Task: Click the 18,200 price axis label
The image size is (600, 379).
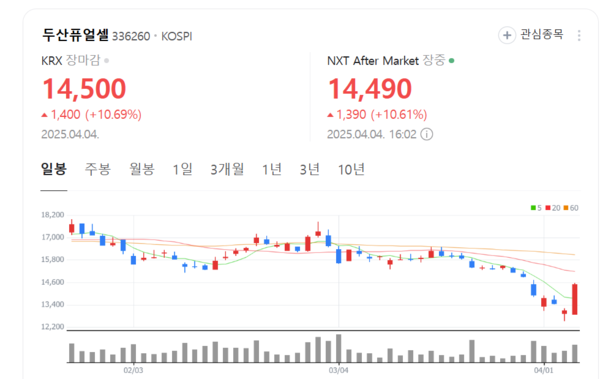Action: (53, 215)
